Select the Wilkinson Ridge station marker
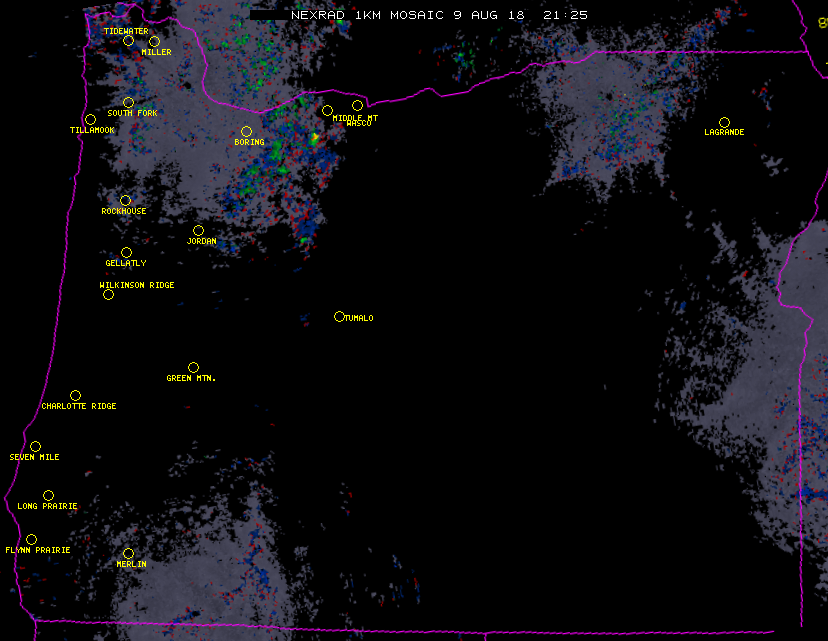The height and width of the screenshot is (641, 828). pos(108,294)
